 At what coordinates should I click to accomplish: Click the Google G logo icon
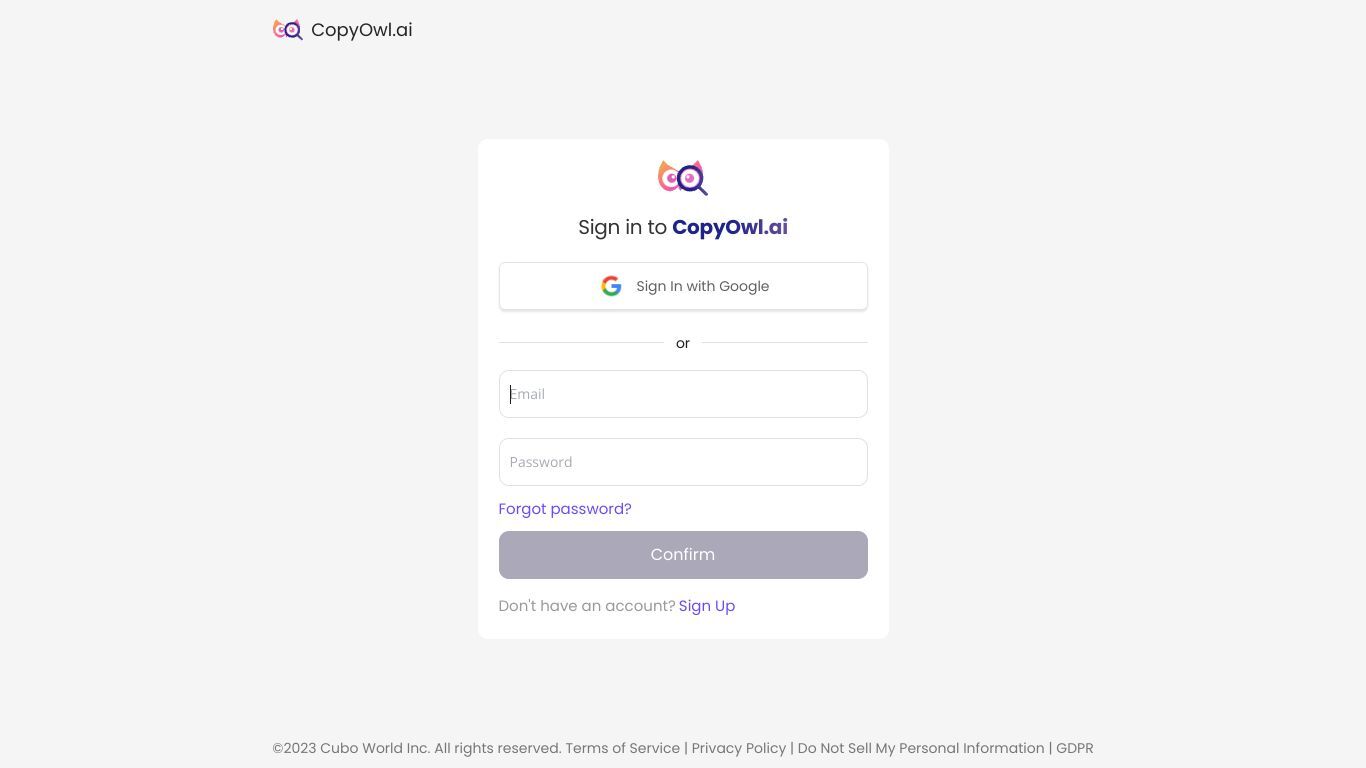(611, 286)
